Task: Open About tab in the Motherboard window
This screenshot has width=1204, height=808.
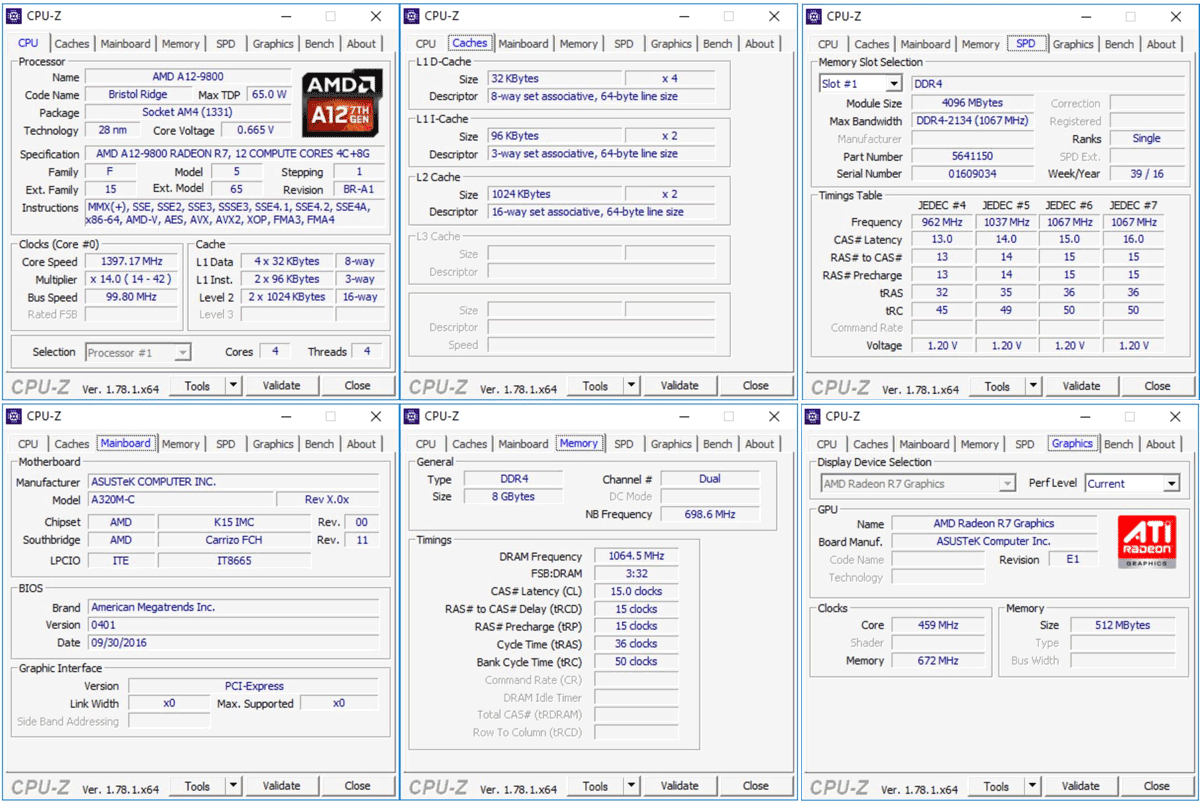Action: click(x=361, y=444)
